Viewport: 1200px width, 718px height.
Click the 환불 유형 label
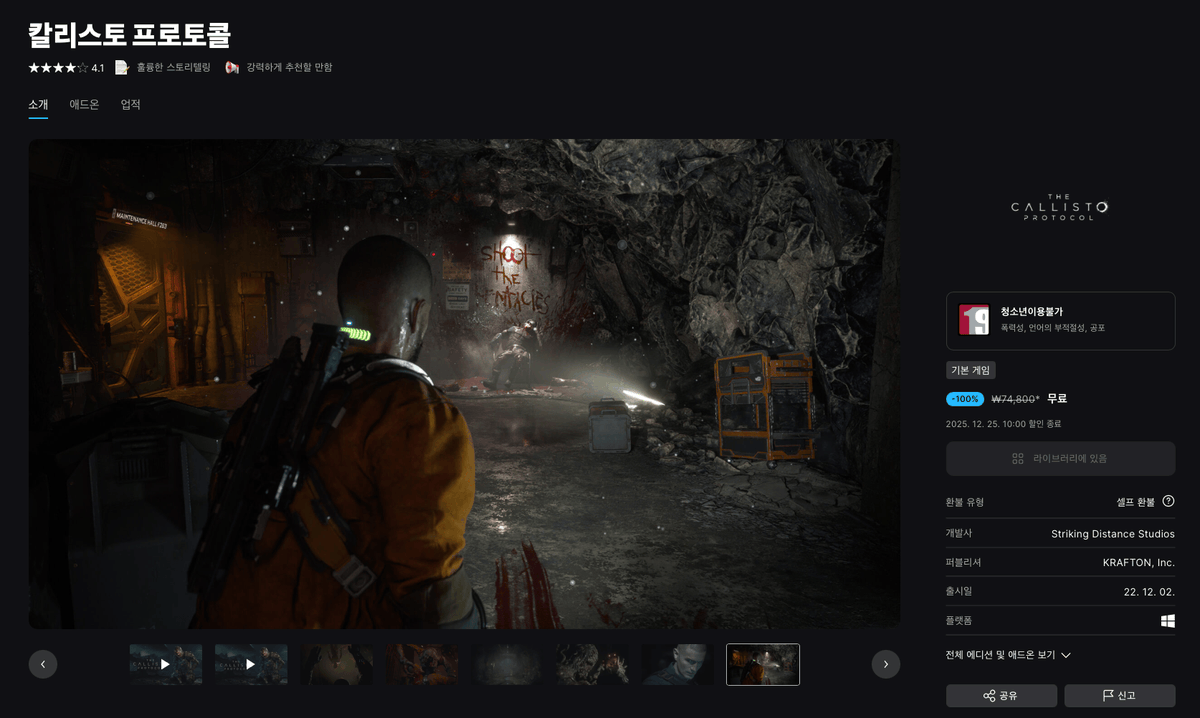[x=965, y=502]
